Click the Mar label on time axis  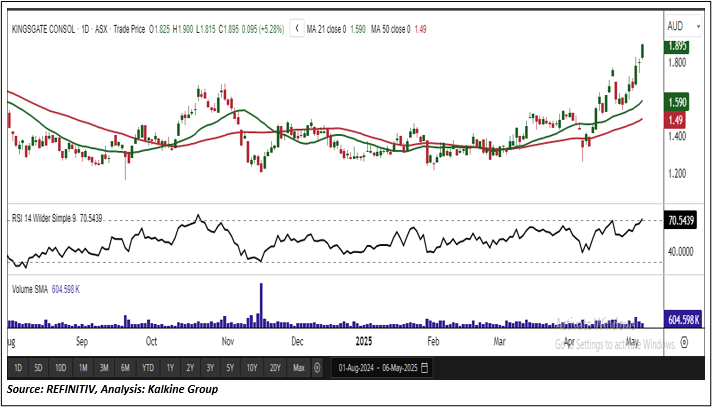(500, 342)
